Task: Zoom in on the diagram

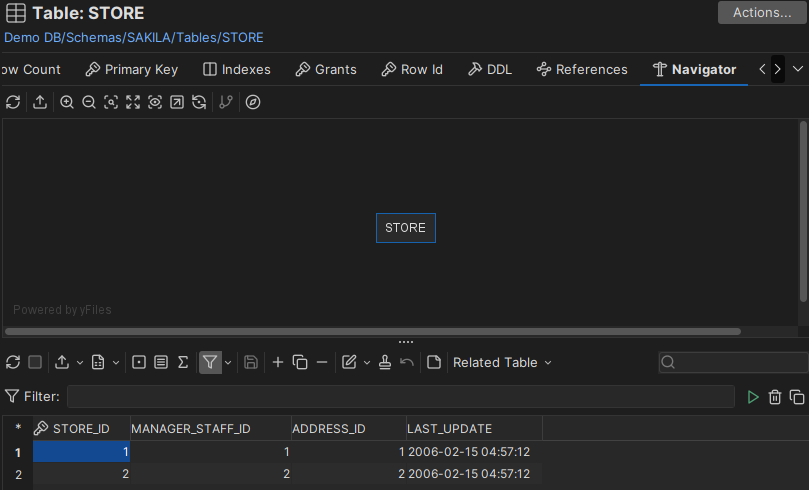Action: (x=67, y=102)
